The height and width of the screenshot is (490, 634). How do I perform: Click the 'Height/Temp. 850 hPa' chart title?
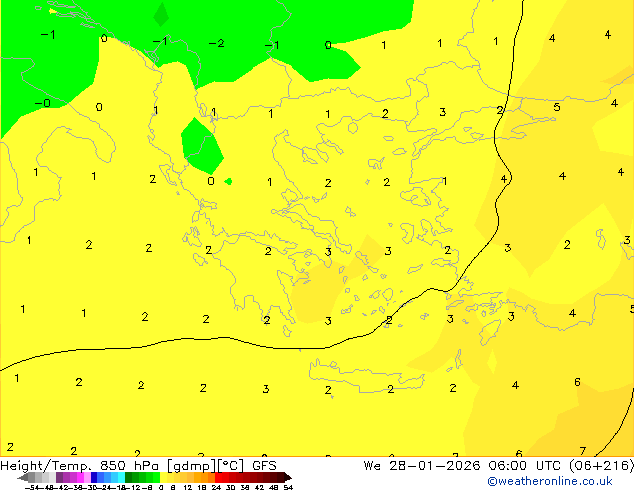pyautogui.click(x=80, y=466)
